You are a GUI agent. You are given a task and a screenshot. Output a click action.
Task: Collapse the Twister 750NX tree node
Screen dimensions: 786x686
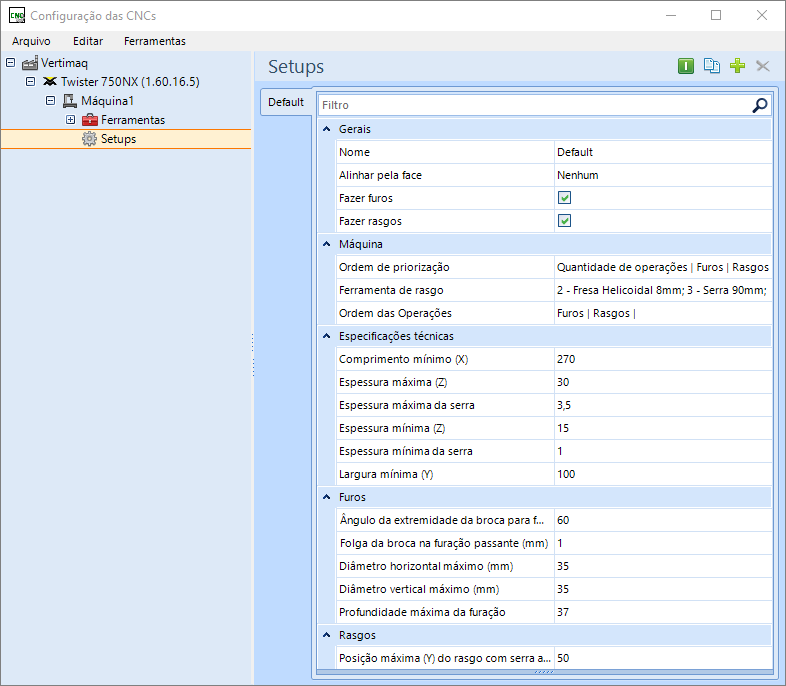coord(31,82)
